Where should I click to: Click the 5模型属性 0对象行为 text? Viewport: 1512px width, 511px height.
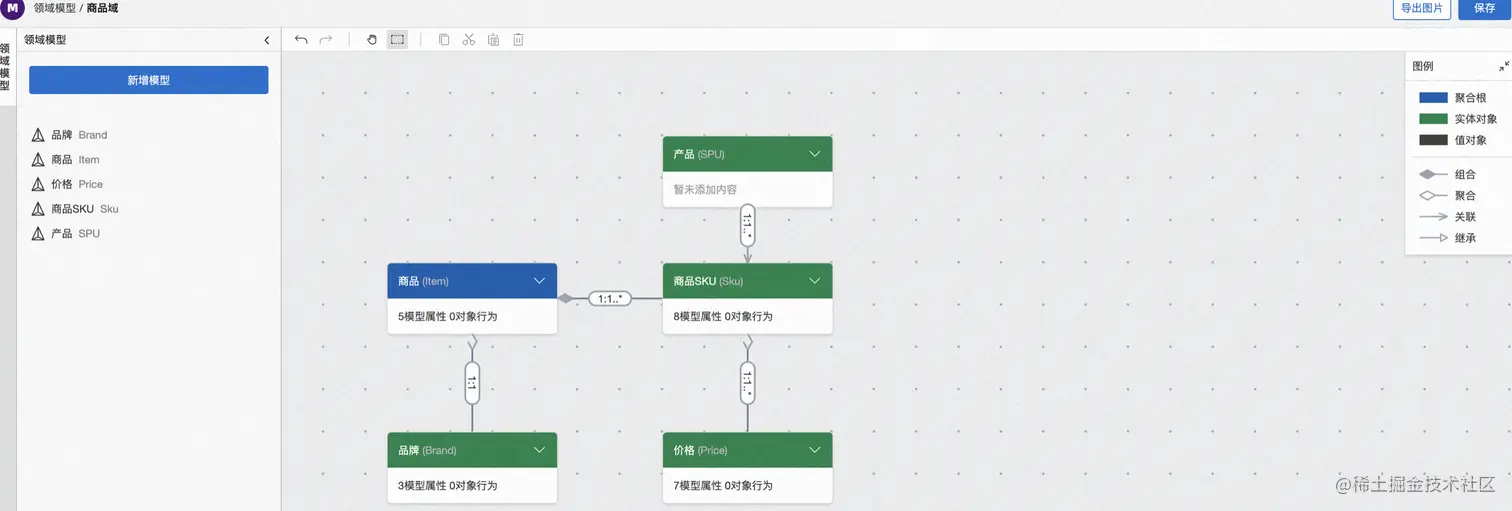pos(447,316)
